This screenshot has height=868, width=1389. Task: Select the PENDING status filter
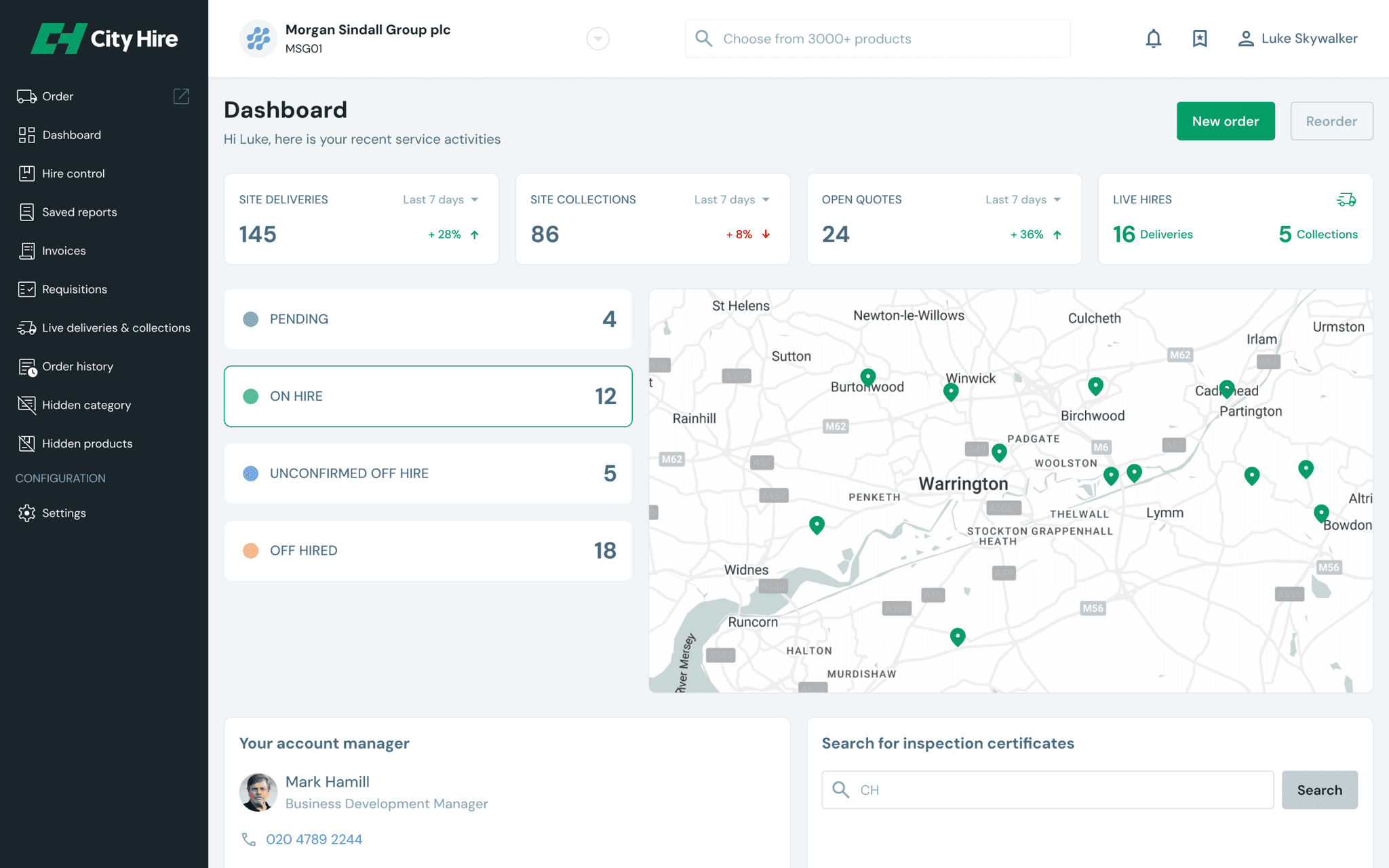(x=428, y=319)
